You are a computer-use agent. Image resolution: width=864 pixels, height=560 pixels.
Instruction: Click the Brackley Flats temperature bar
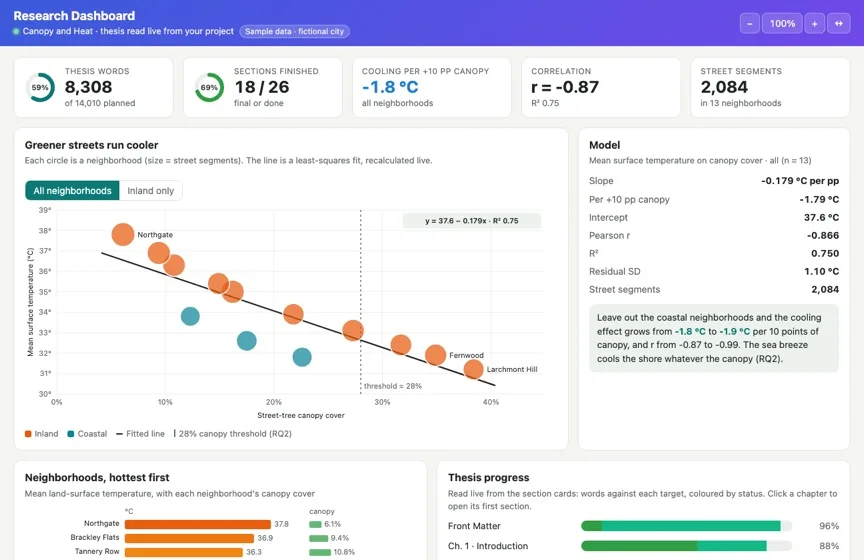(x=190, y=538)
